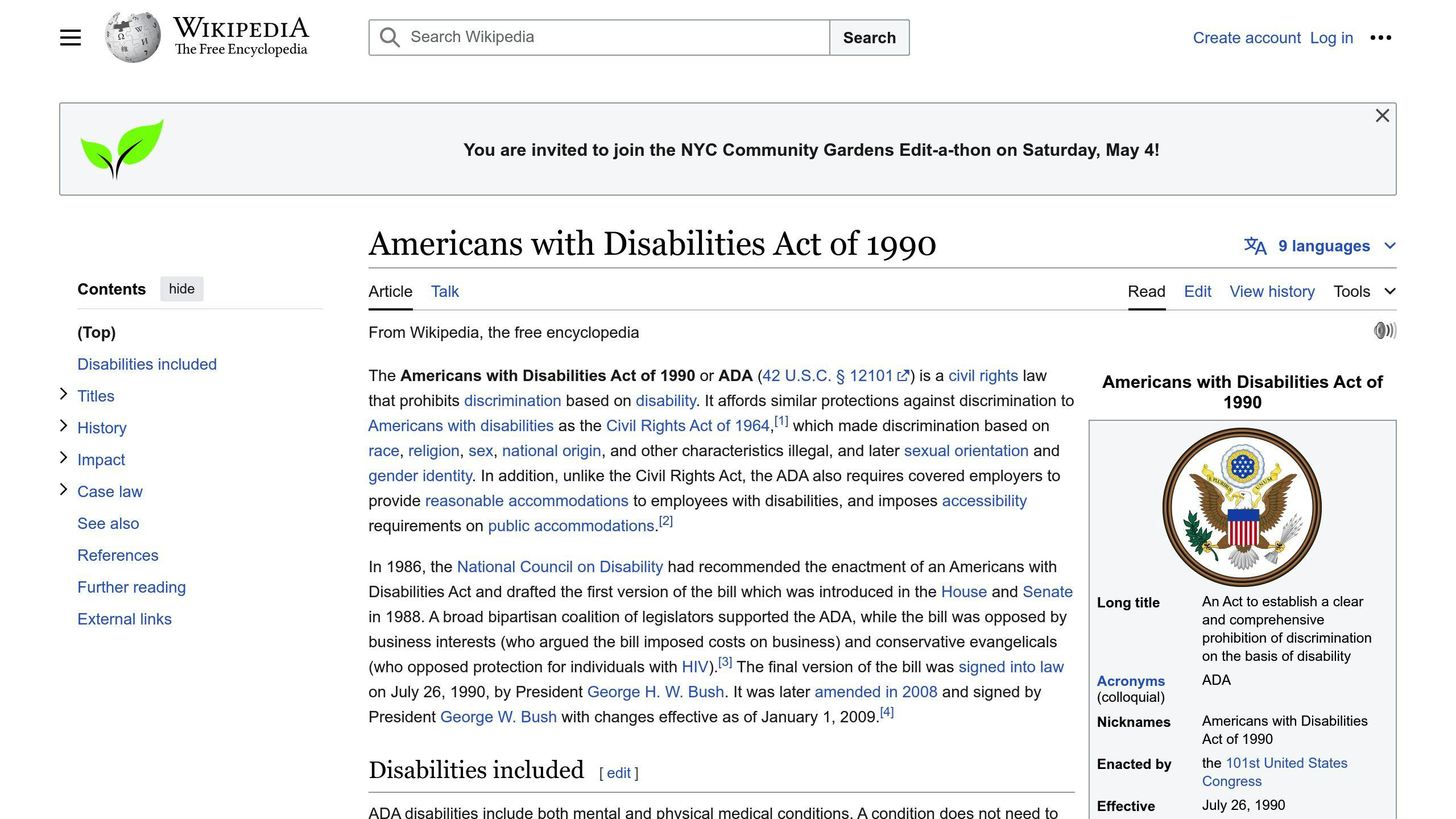Expand the History section in Contents
Screen dimensions: 1456x819
click(x=63, y=425)
